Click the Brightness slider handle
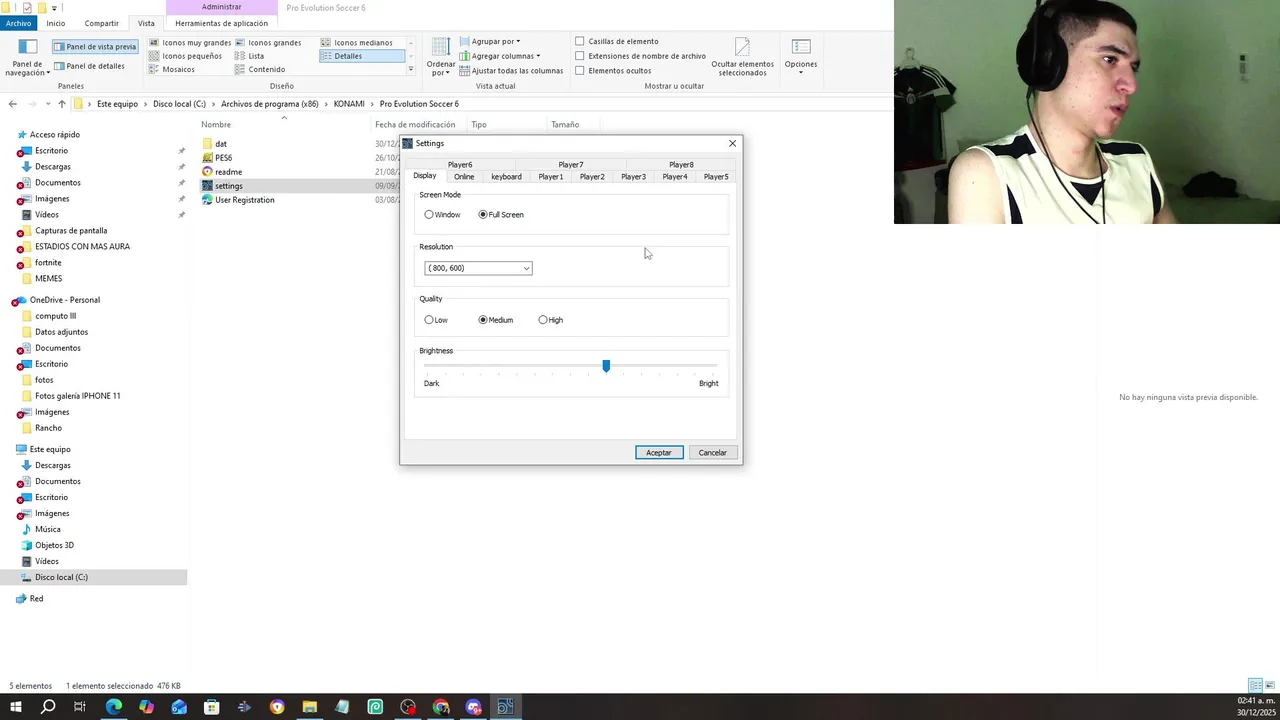1280x720 pixels. (606, 367)
